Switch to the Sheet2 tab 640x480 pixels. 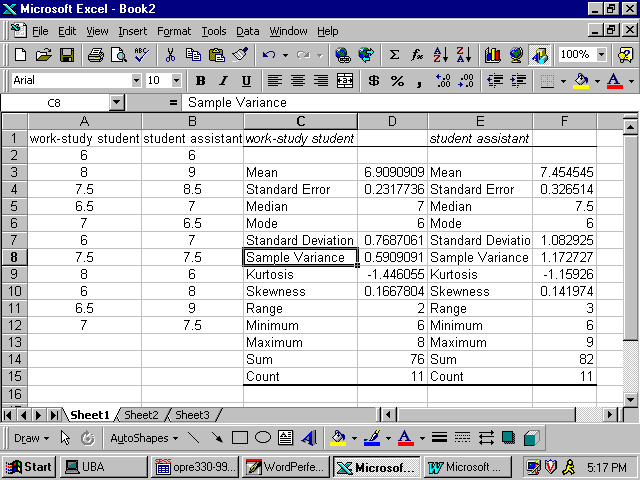point(141,414)
